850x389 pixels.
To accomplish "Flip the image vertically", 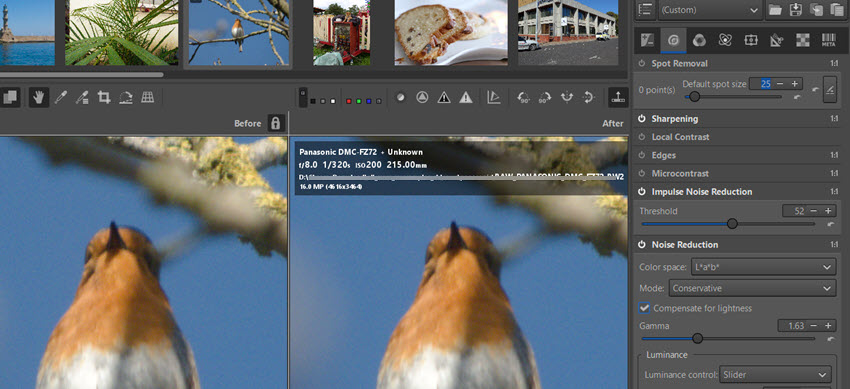I will click(x=588, y=98).
